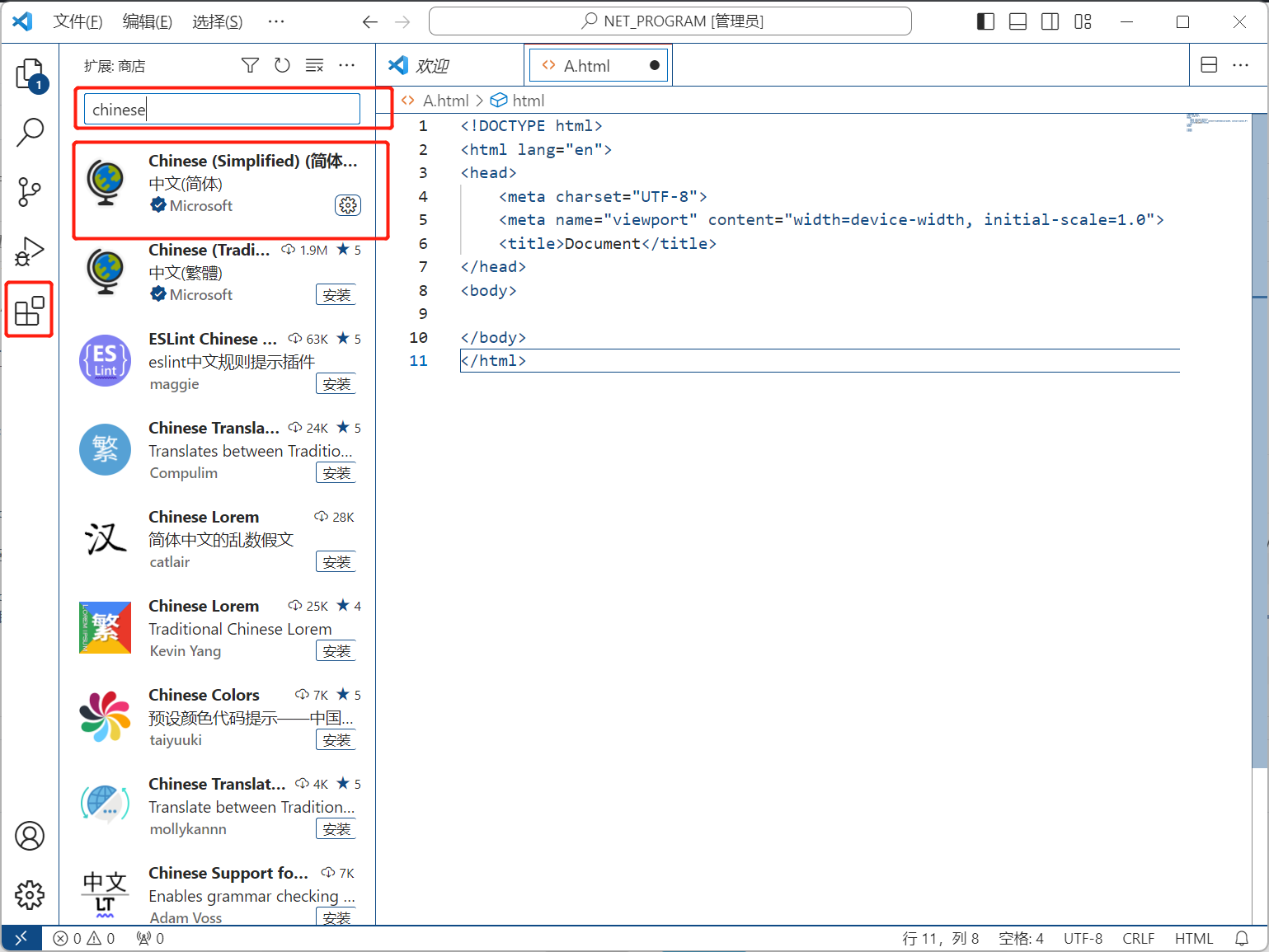Open the 文件(F) menu

pos(78,21)
